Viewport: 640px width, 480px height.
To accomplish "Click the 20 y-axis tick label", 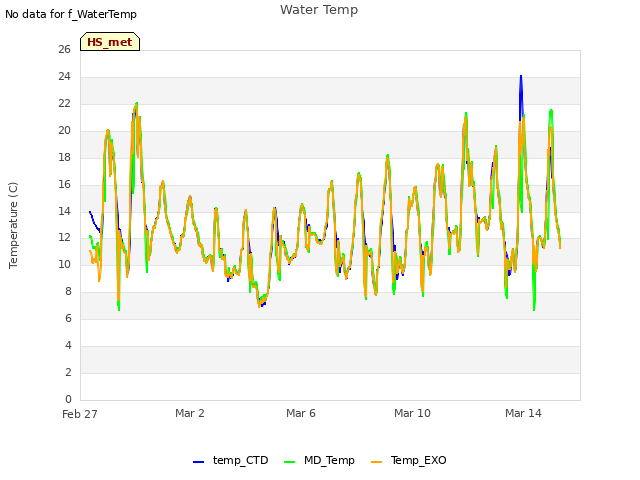I will 64,130.
